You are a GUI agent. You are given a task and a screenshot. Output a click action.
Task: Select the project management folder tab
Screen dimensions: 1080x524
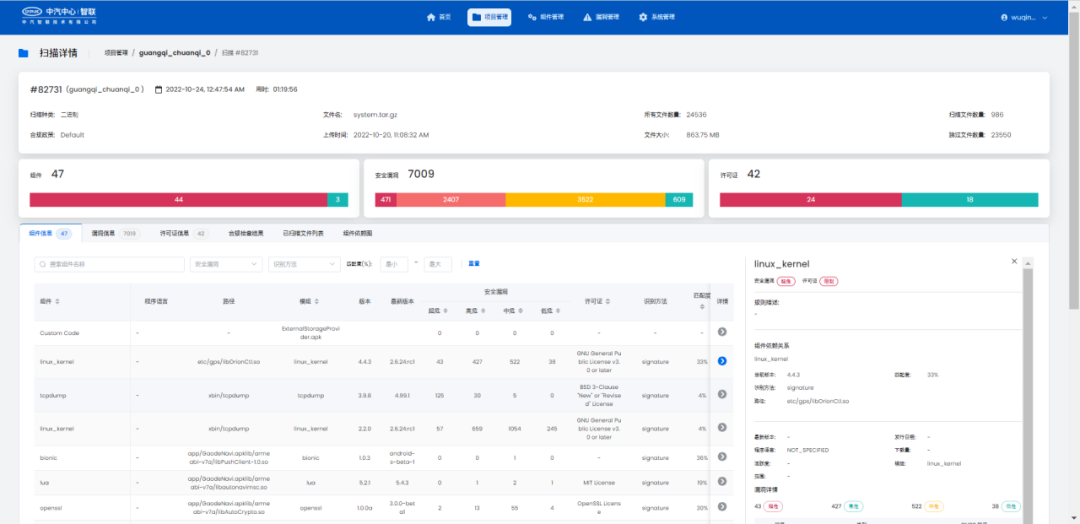[489, 17]
